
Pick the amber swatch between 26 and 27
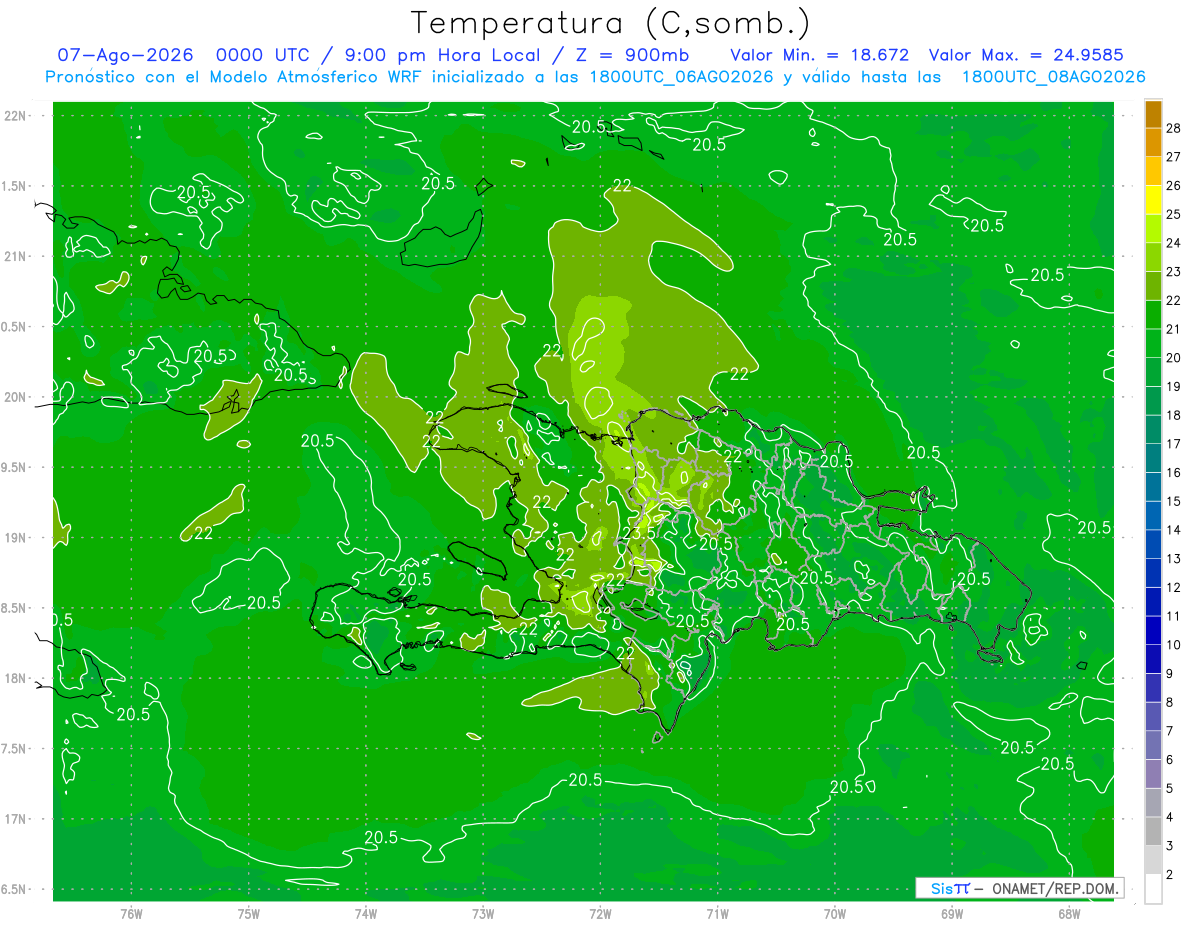pos(1153,171)
